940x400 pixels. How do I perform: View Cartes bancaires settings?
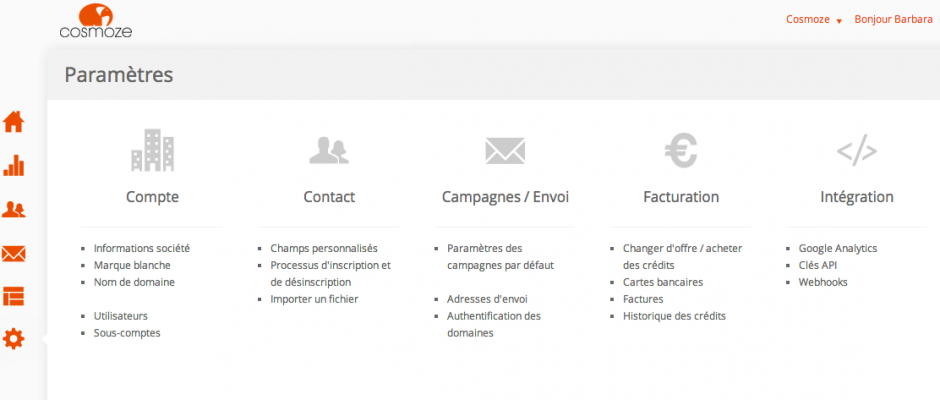click(663, 282)
